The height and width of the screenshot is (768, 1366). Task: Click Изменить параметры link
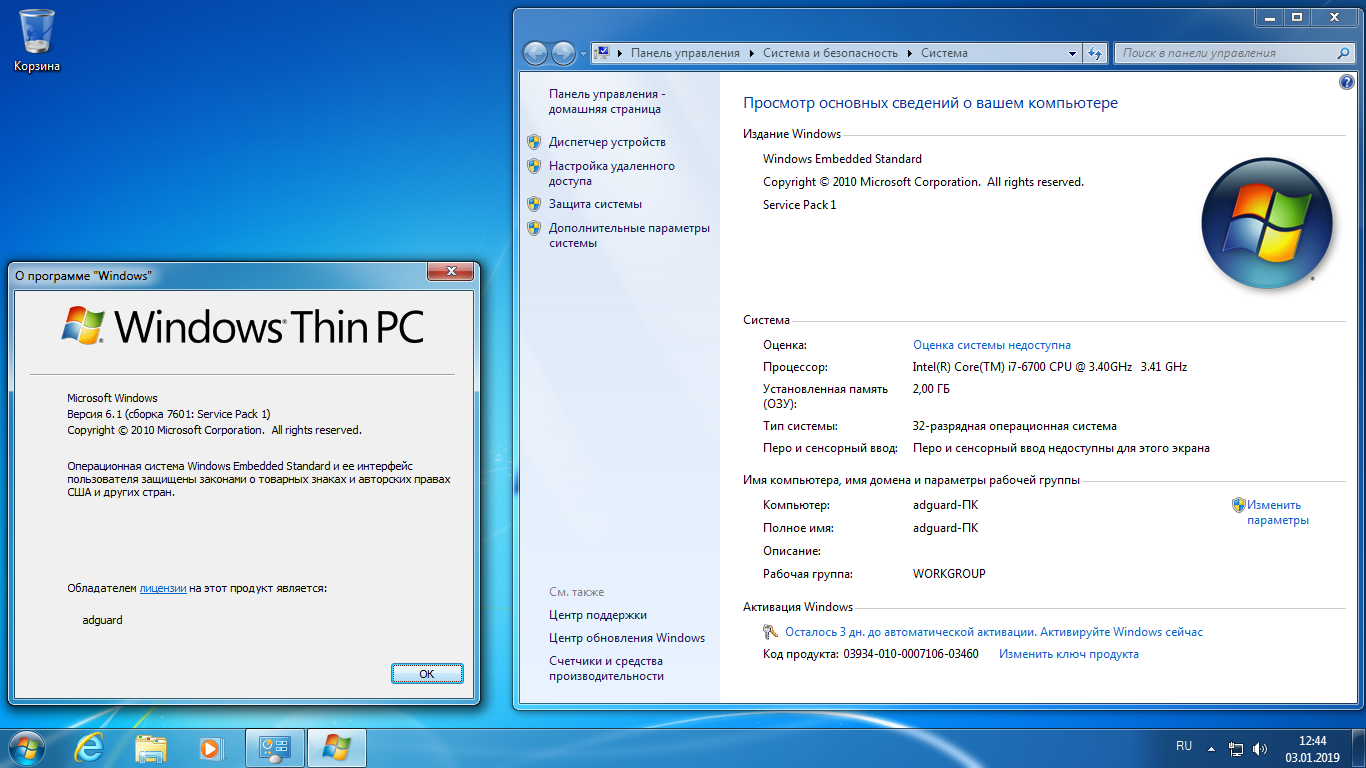click(1277, 513)
